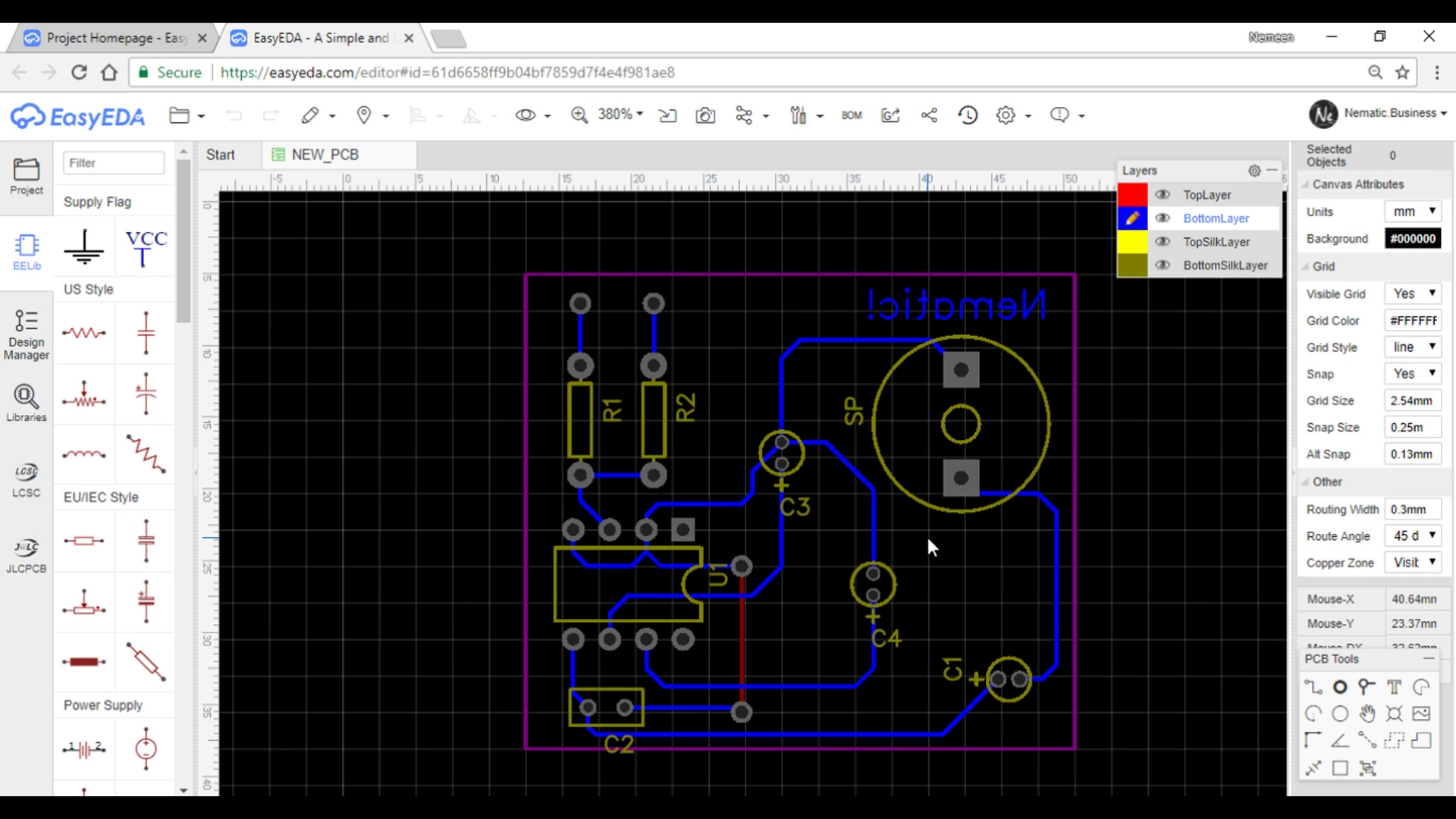Minimize the Layers panel
The height and width of the screenshot is (819, 1456).
(1272, 171)
